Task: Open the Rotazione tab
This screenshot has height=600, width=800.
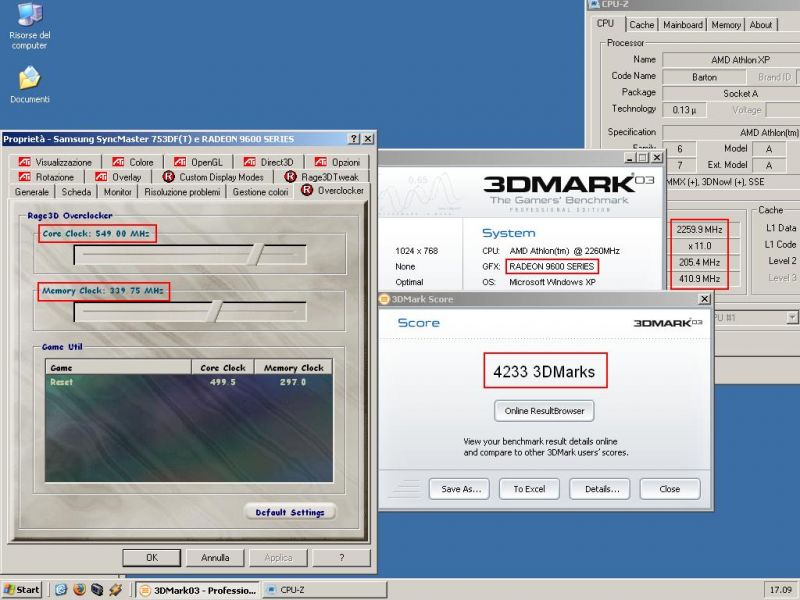Action: pos(46,177)
